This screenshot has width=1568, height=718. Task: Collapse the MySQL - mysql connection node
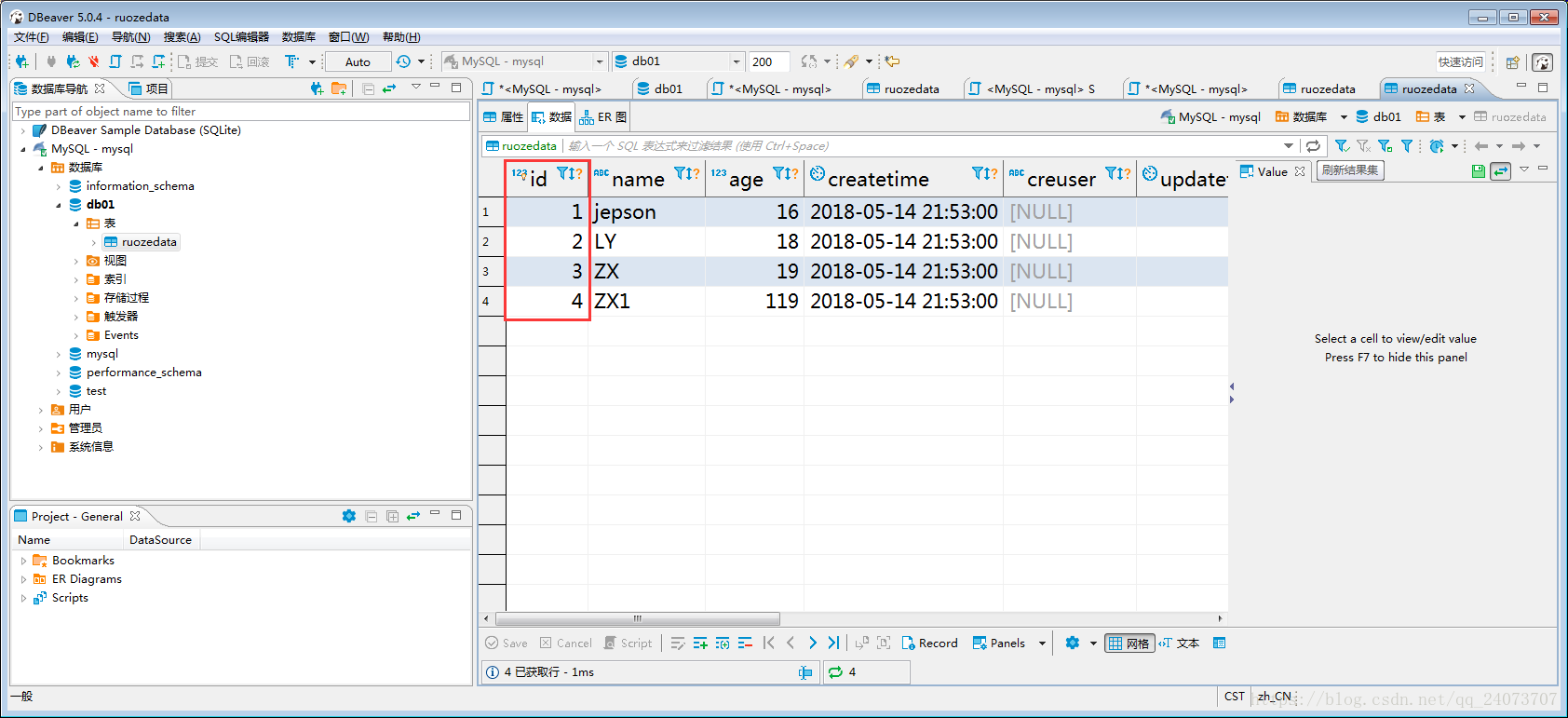(23, 149)
